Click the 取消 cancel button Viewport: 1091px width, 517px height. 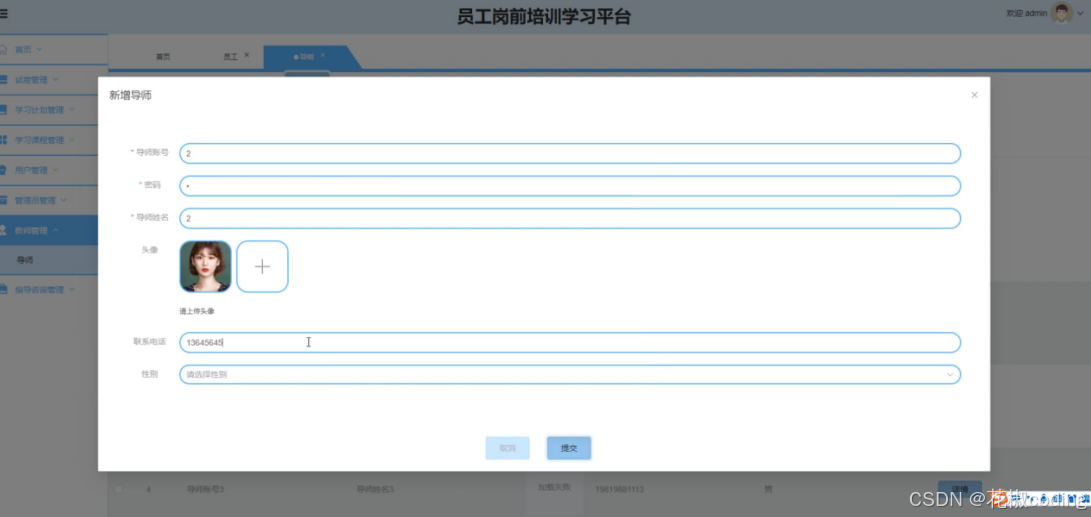(x=507, y=448)
